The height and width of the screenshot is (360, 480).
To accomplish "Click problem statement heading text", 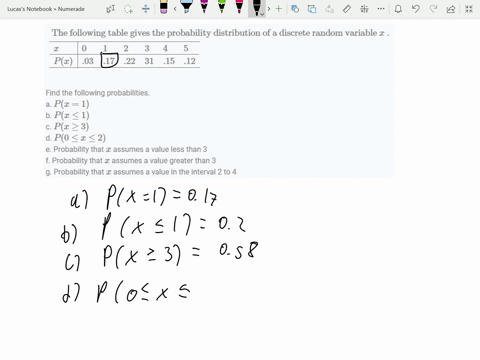I will [220, 33].
